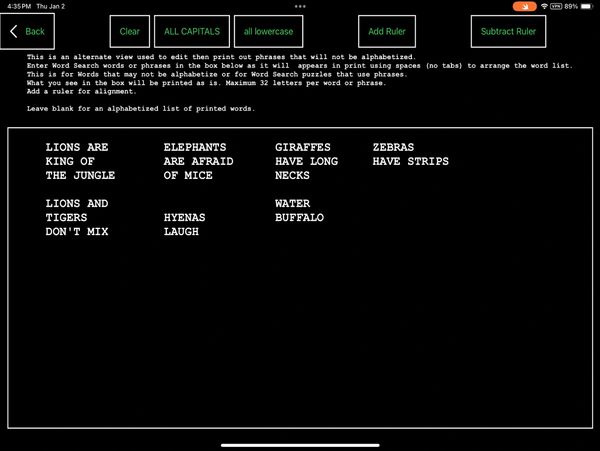The image size is (600, 451).
Task: Place cursor on the word HYENAS
Action: [x=184, y=217]
